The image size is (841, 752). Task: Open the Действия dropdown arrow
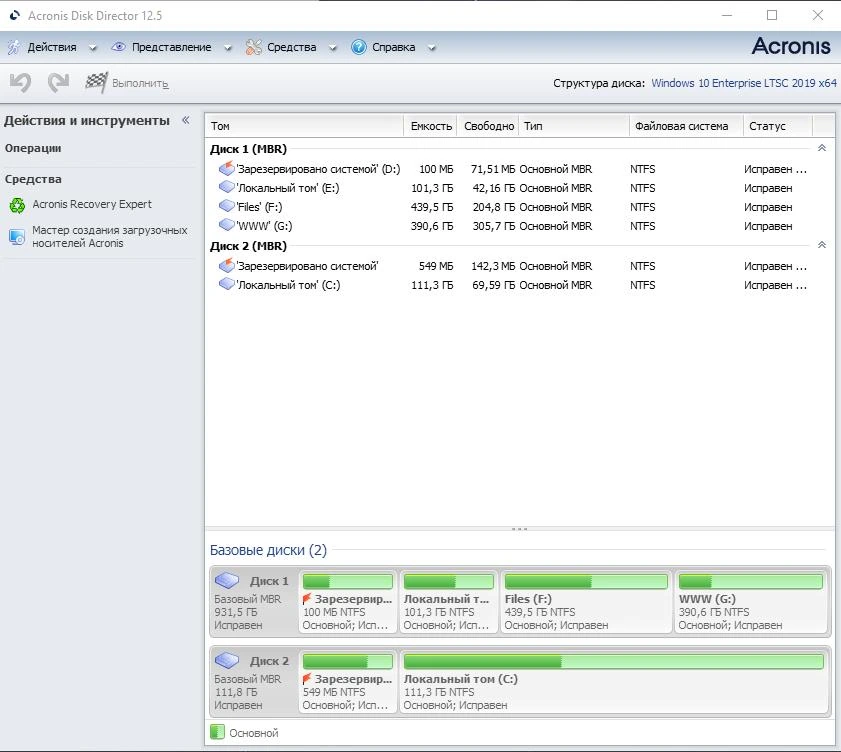coord(93,48)
